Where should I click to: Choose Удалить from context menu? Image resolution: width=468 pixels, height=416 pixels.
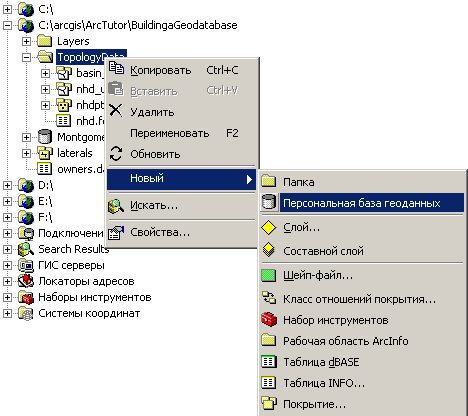[181, 112]
